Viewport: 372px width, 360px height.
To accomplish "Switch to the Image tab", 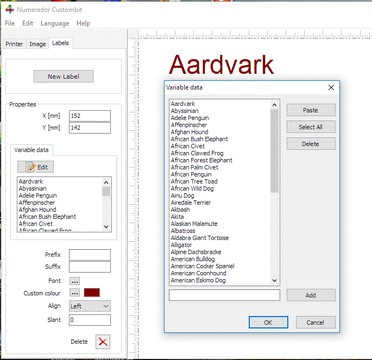I will pos(37,44).
